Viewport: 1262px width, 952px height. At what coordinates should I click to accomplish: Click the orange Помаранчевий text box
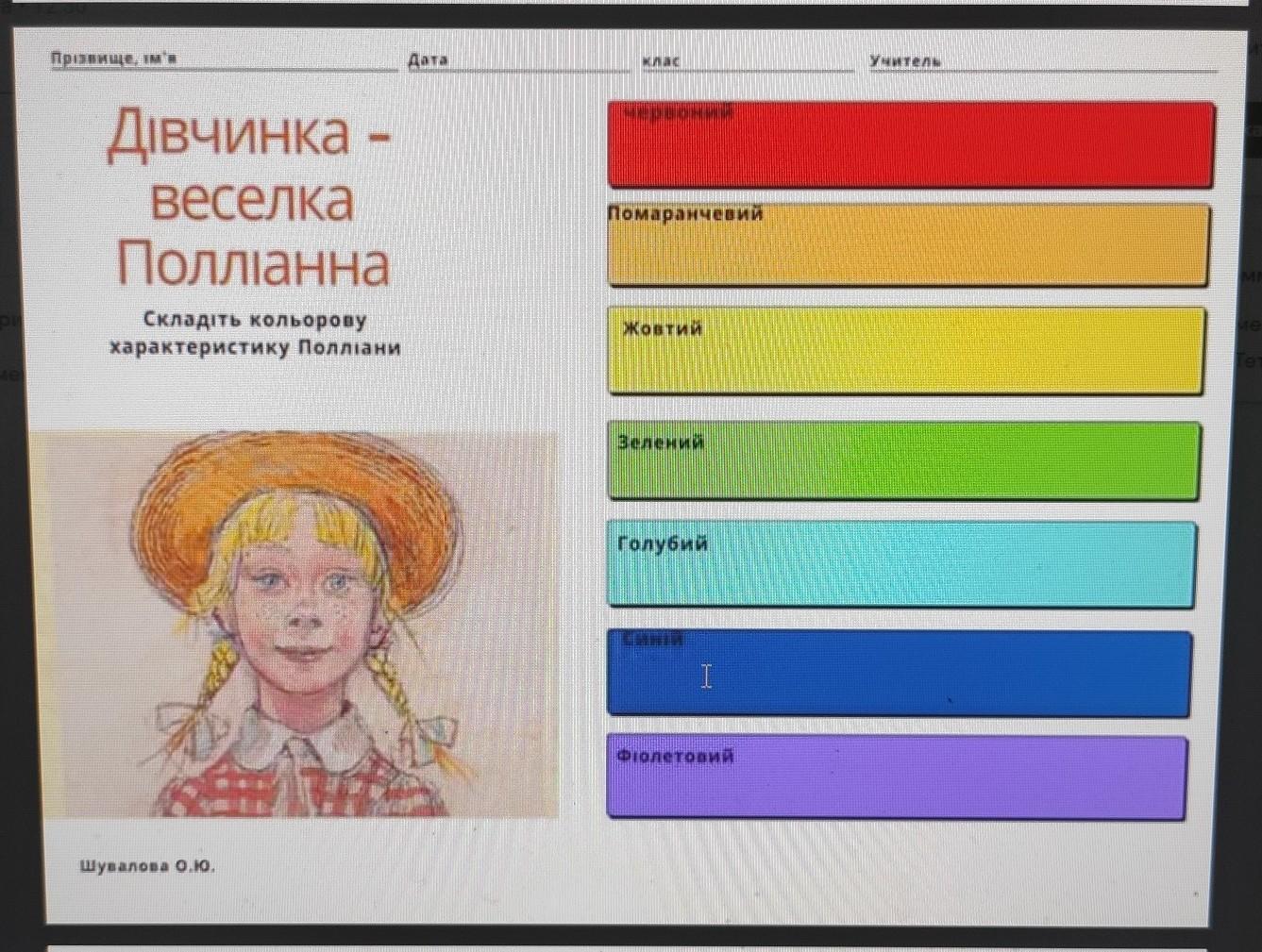pyautogui.click(x=909, y=244)
